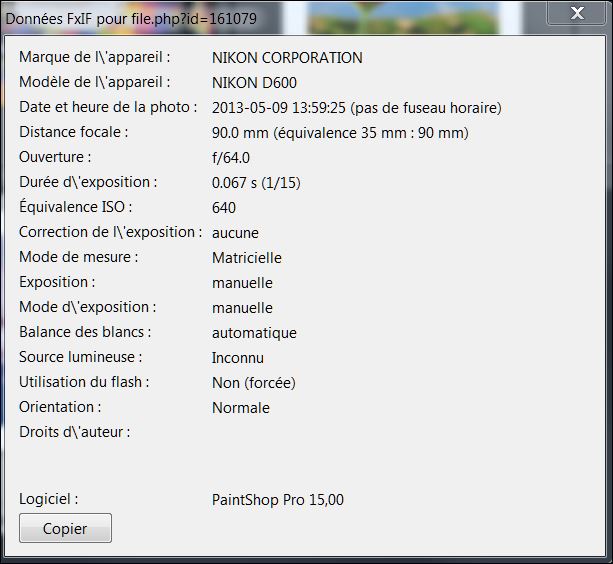
Task: Click 'manuelle' next to Exposition
Action: pyautogui.click(x=242, y=283)
